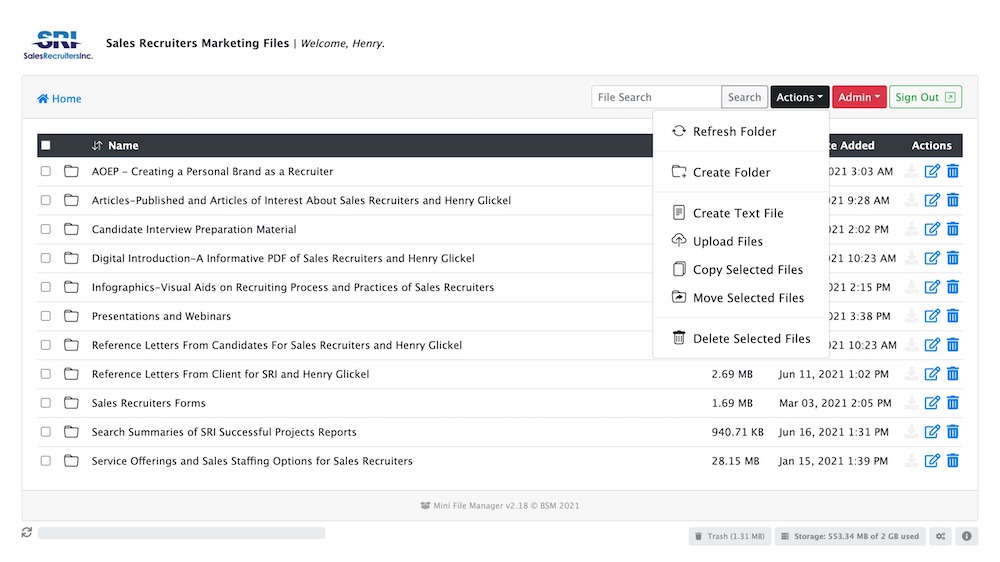Check the AOEP folder checkbox

click(x=46, y=171)
